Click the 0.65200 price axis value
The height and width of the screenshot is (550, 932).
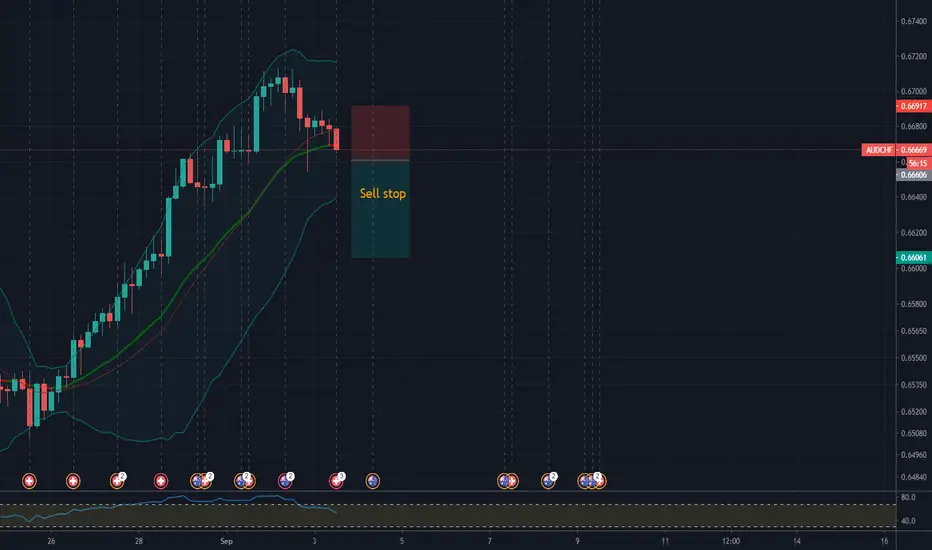pyautogui.click(x=914, y=411)
